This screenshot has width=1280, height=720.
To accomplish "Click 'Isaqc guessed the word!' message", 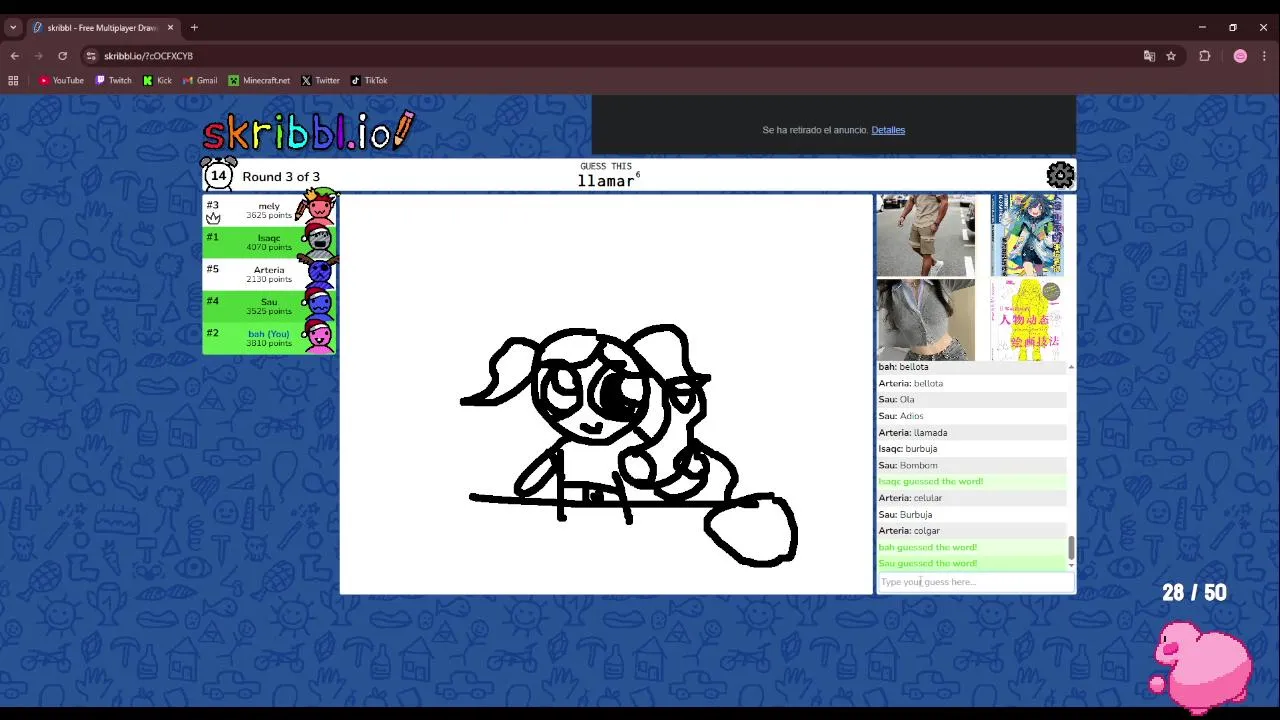I will [x=931, y=482].
